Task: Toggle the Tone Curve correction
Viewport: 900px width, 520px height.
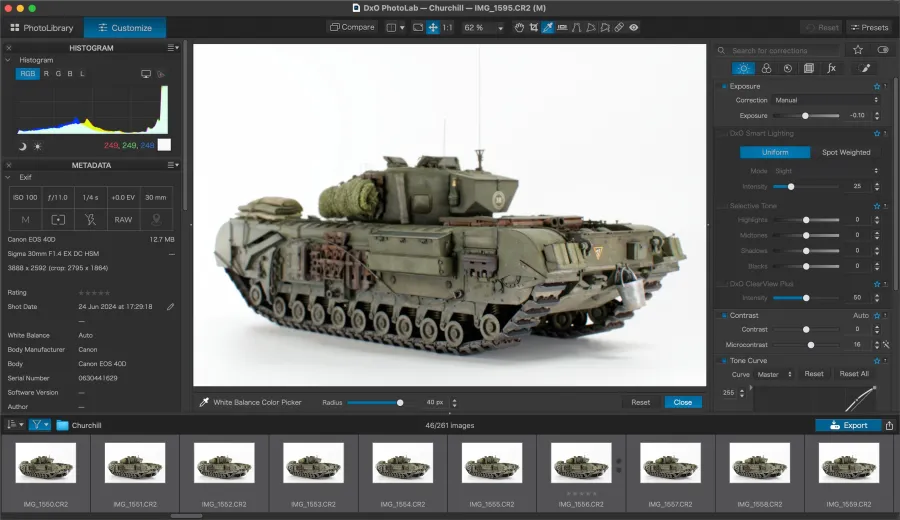Action: (724, 360)
